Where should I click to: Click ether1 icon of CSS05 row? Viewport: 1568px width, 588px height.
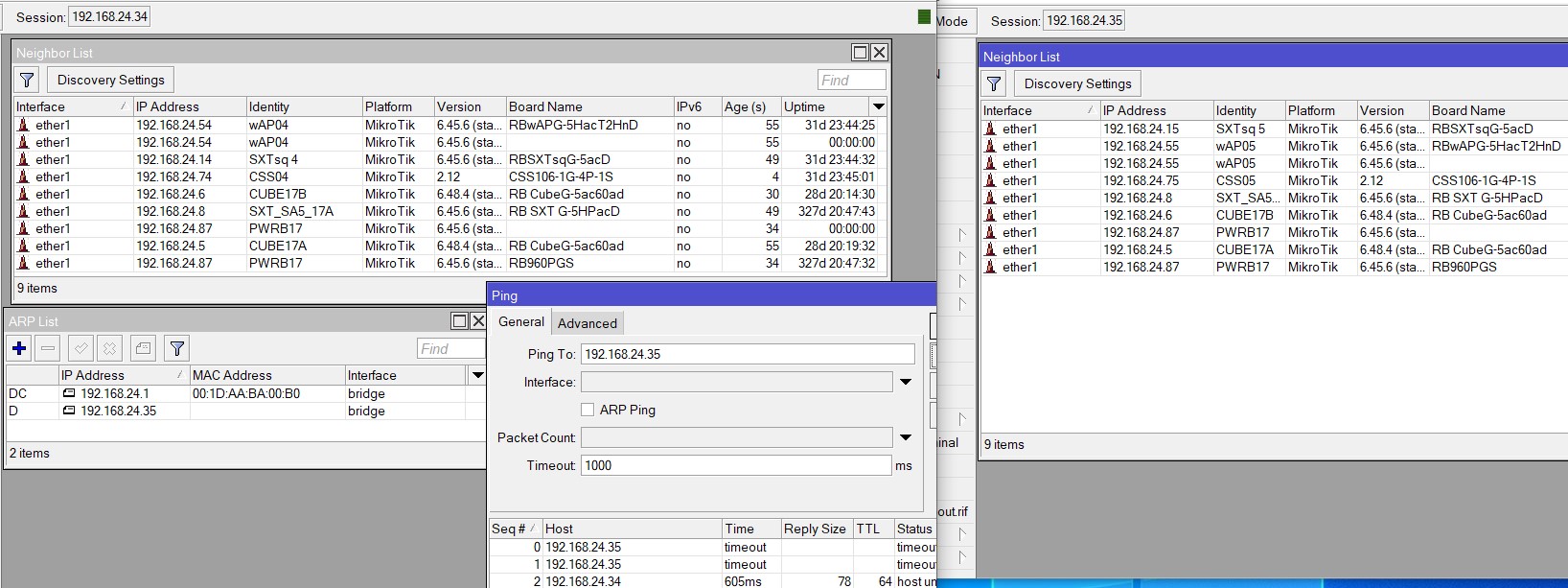click(990, 180)
